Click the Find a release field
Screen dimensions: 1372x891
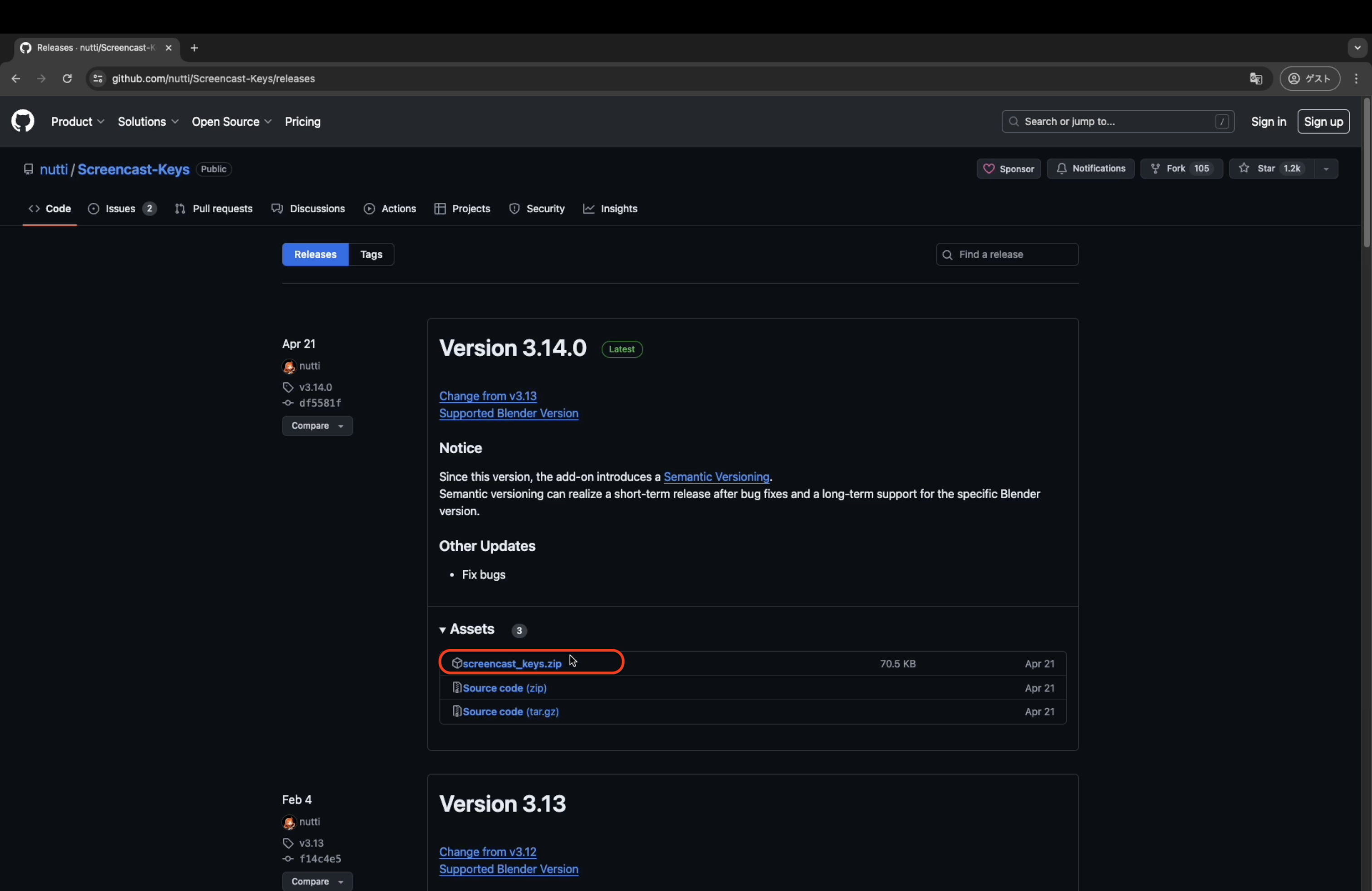coord(1007,255)
